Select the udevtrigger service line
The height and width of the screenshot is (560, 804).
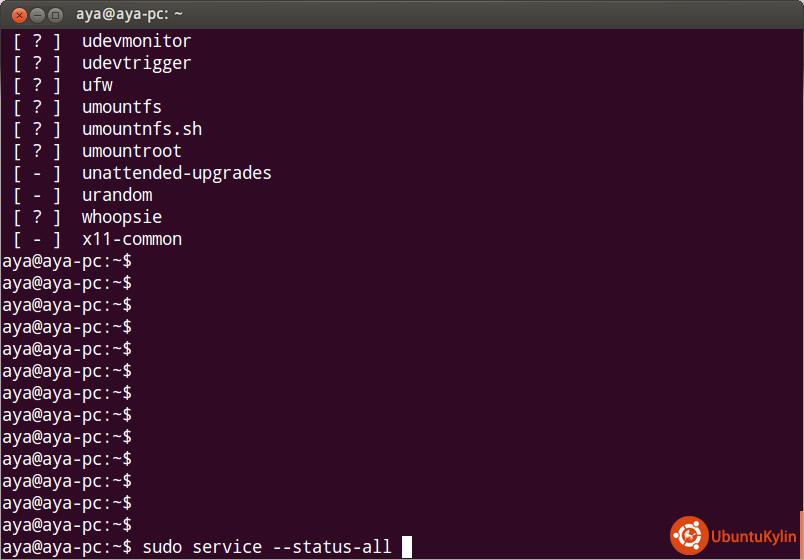(x=136, y=63)
